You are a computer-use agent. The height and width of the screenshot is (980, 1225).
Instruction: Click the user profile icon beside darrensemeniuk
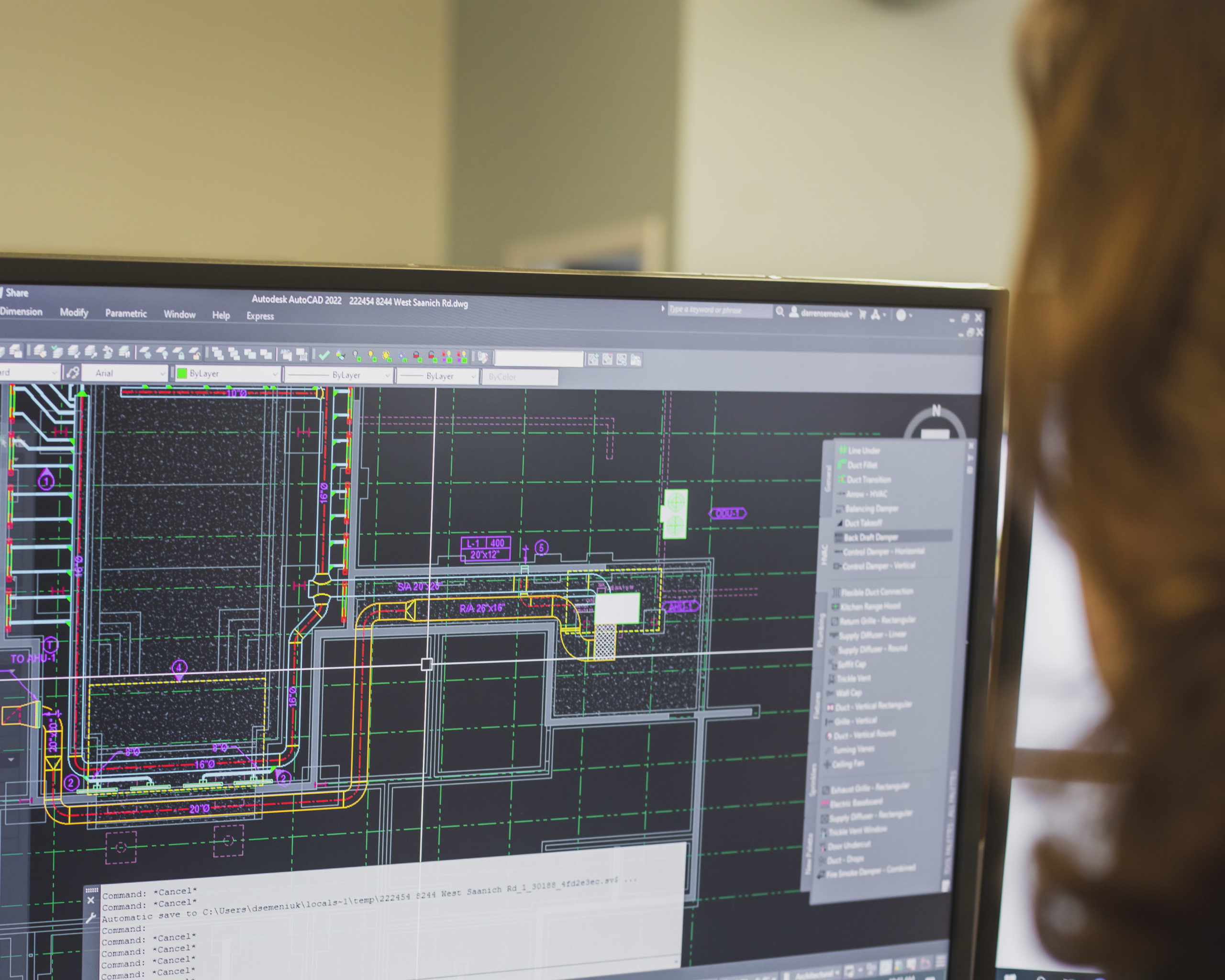pyautogui.click(x=794, y=312)
